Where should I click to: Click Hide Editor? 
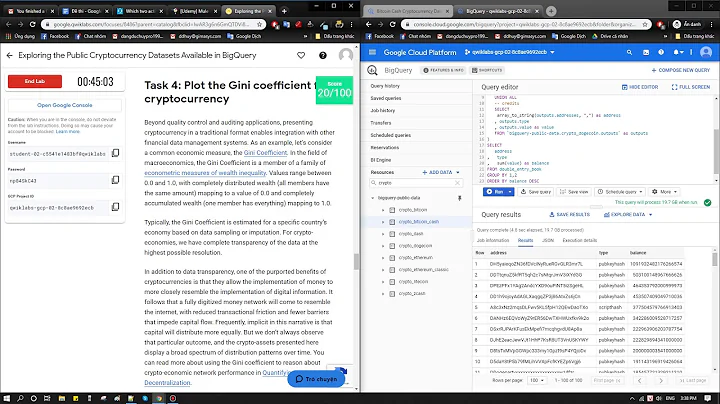pyautogui.click(x=640, y=87)
